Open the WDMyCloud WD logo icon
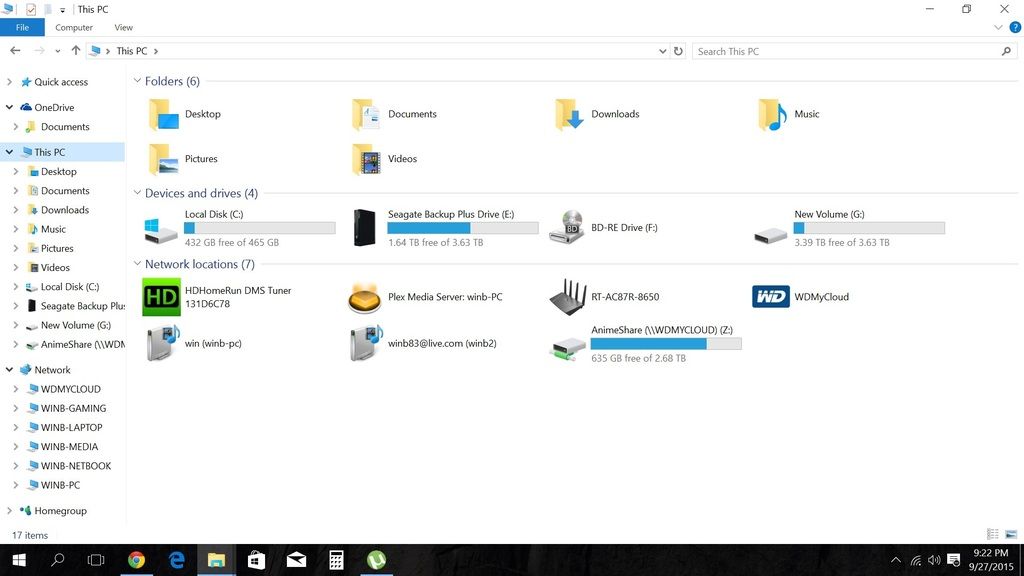Image resolution: width=1024 pixels, height=576 pixels. (x=771, y=296)
